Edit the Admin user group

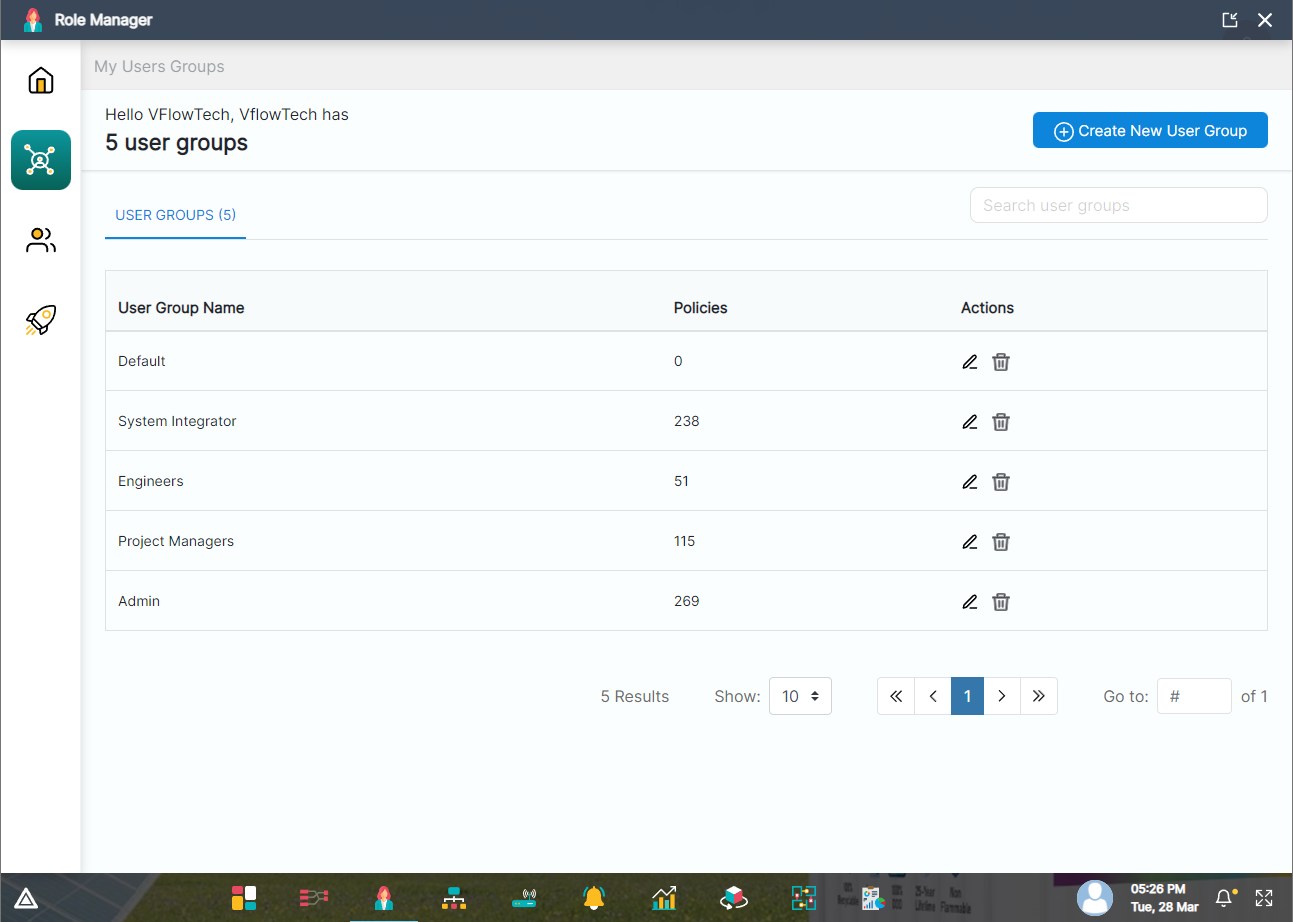point(969,601)
